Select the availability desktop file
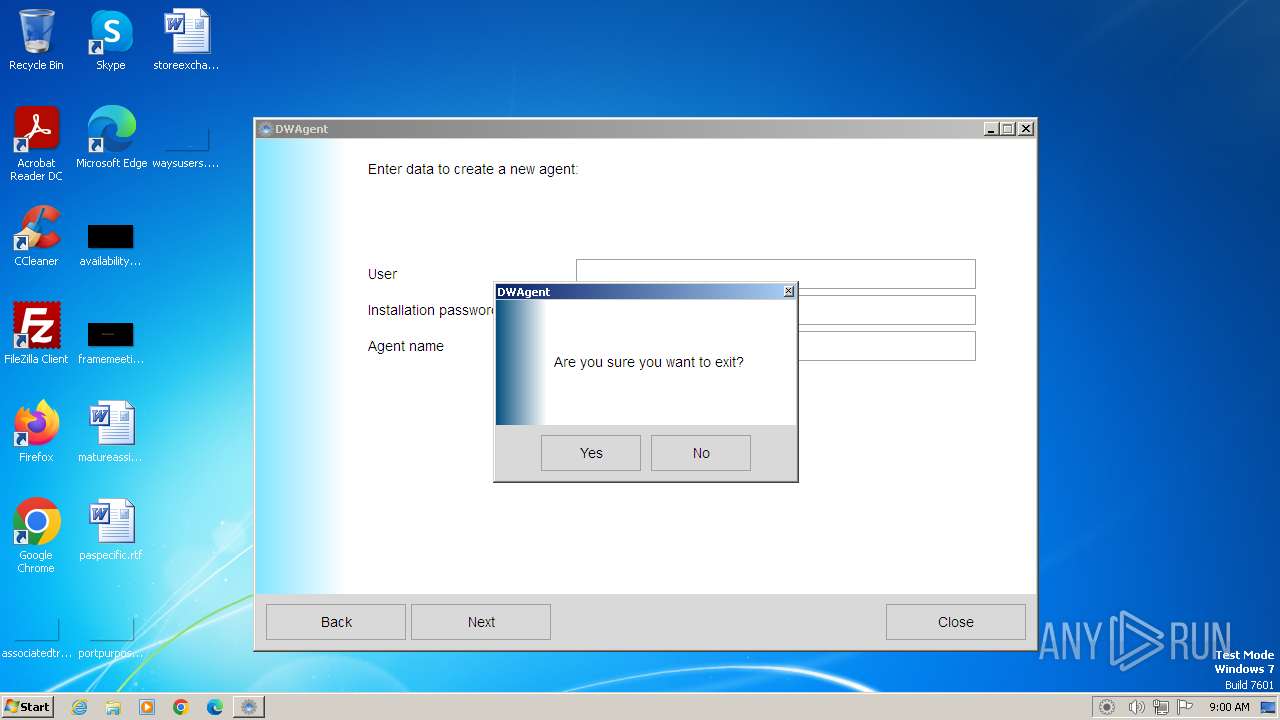This screenshot has height=720, width=1280. [110, 245]
